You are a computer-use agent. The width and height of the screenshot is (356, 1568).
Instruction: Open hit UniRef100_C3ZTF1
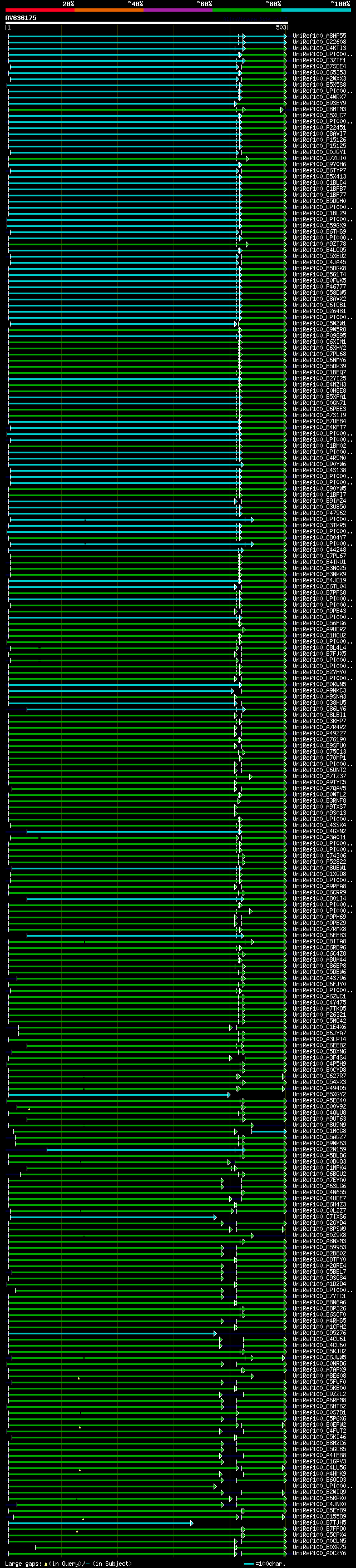319,60
